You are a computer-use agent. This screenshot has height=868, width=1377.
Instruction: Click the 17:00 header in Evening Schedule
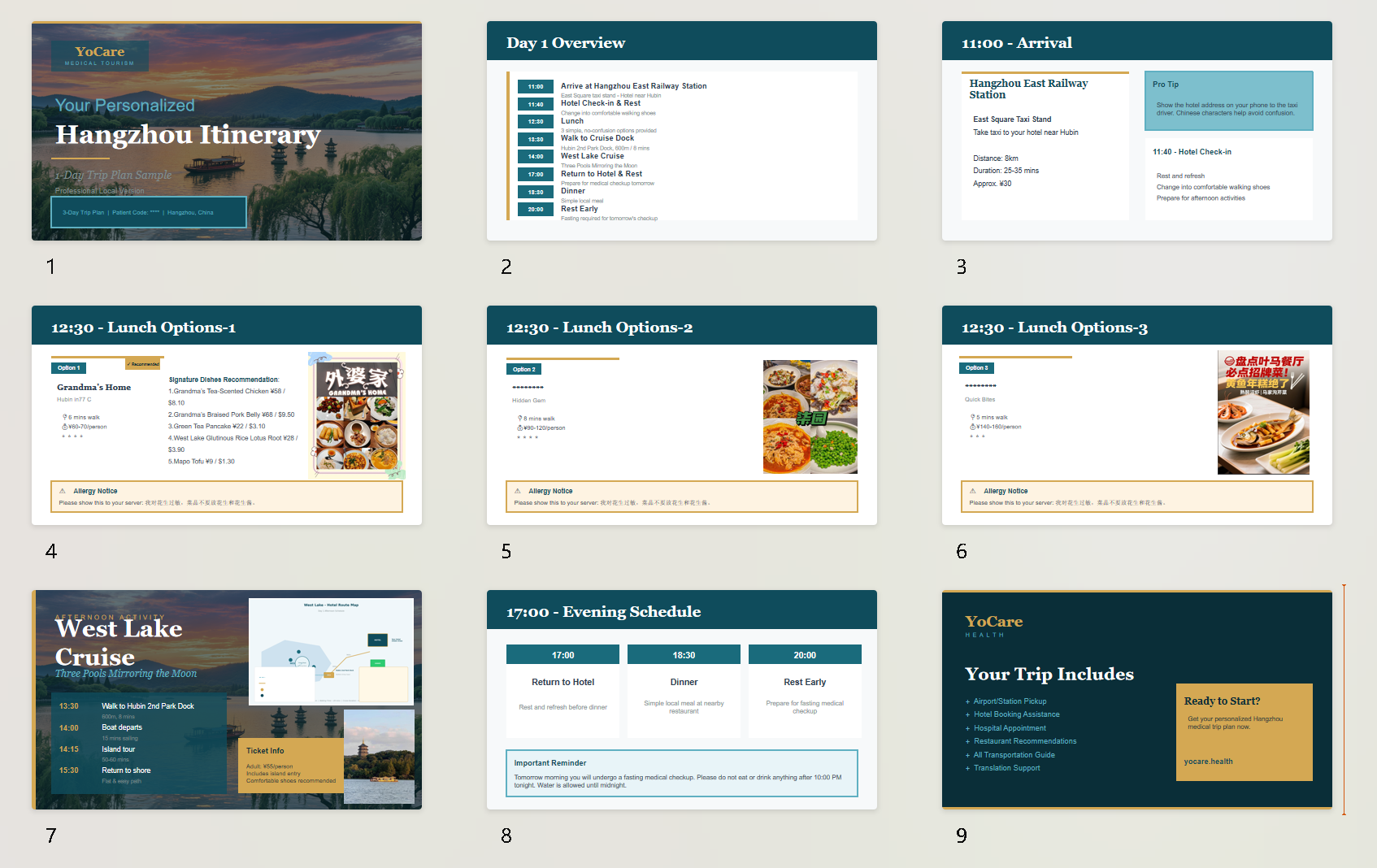(x=563, y=655)
